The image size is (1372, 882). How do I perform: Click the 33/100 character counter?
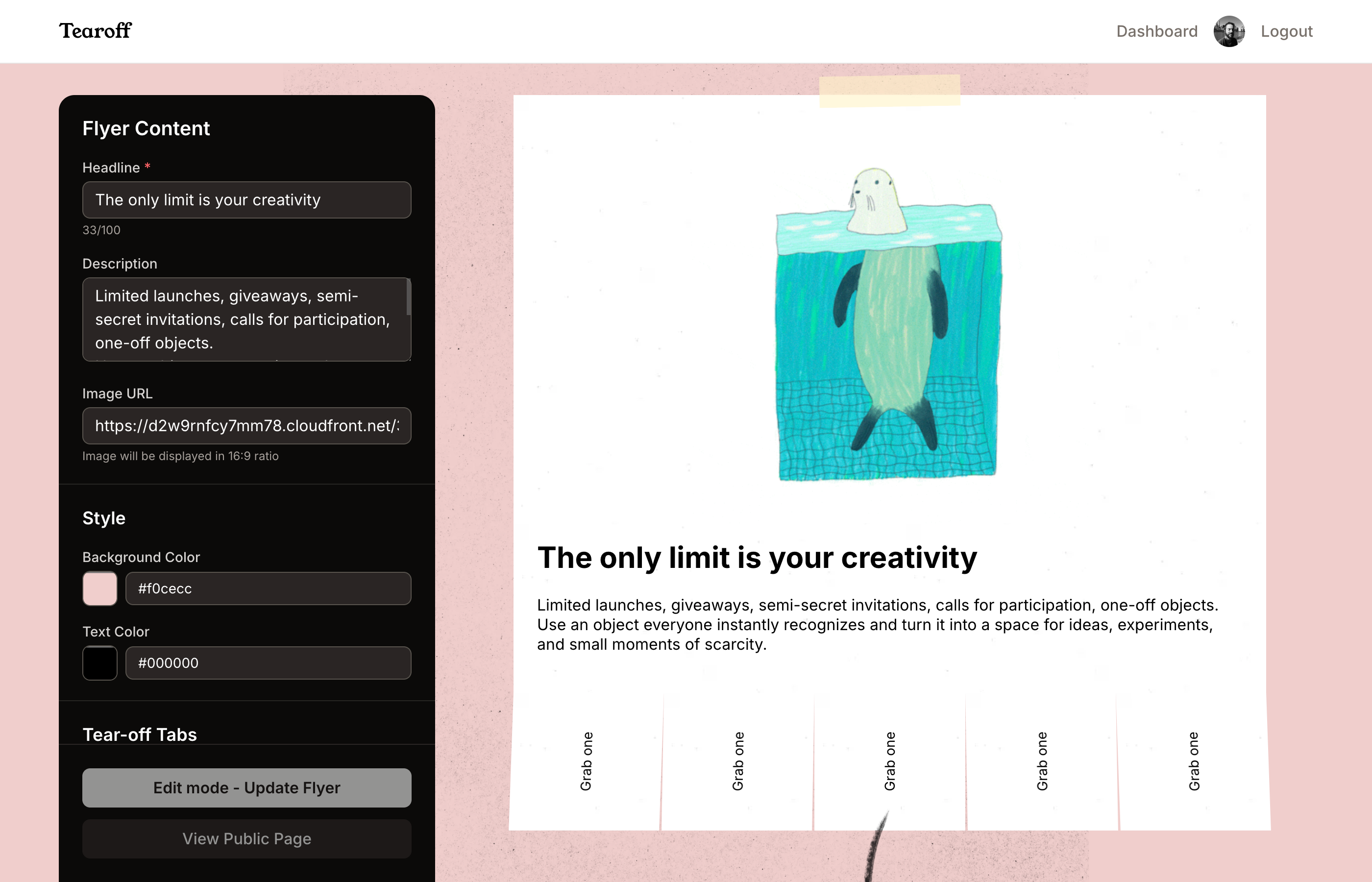[x=101, y=230]
